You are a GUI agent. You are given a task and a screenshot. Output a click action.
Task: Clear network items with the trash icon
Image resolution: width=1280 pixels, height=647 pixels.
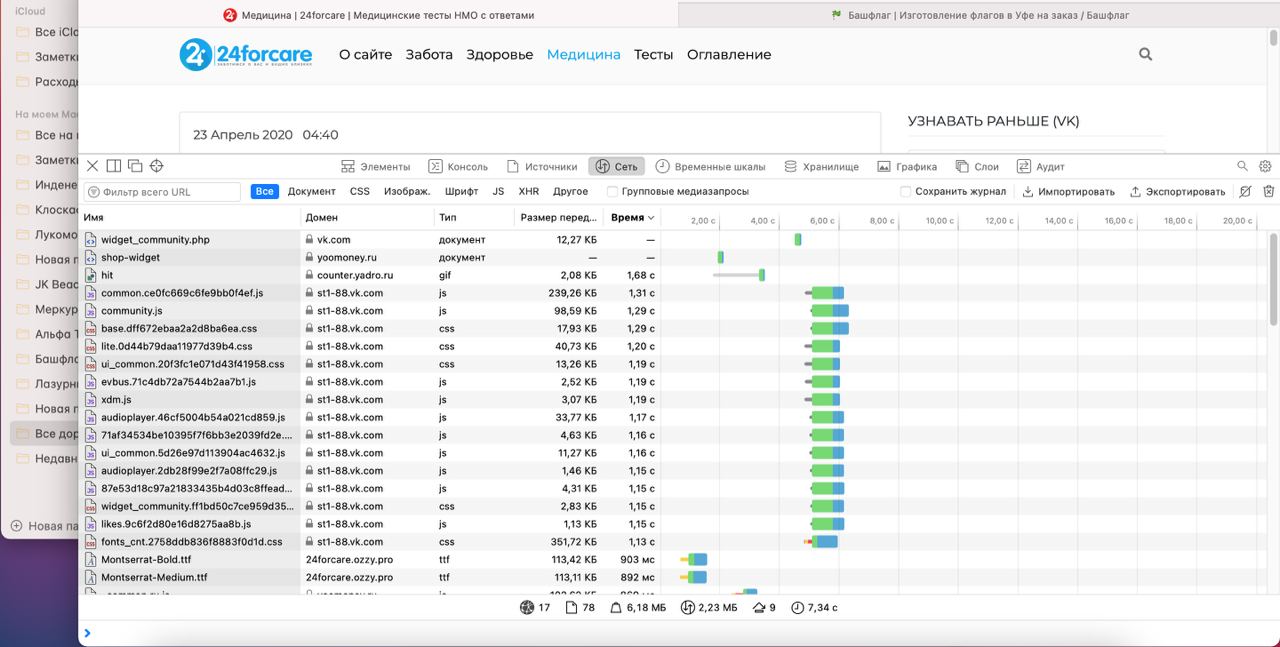[x=1268, y=191]
